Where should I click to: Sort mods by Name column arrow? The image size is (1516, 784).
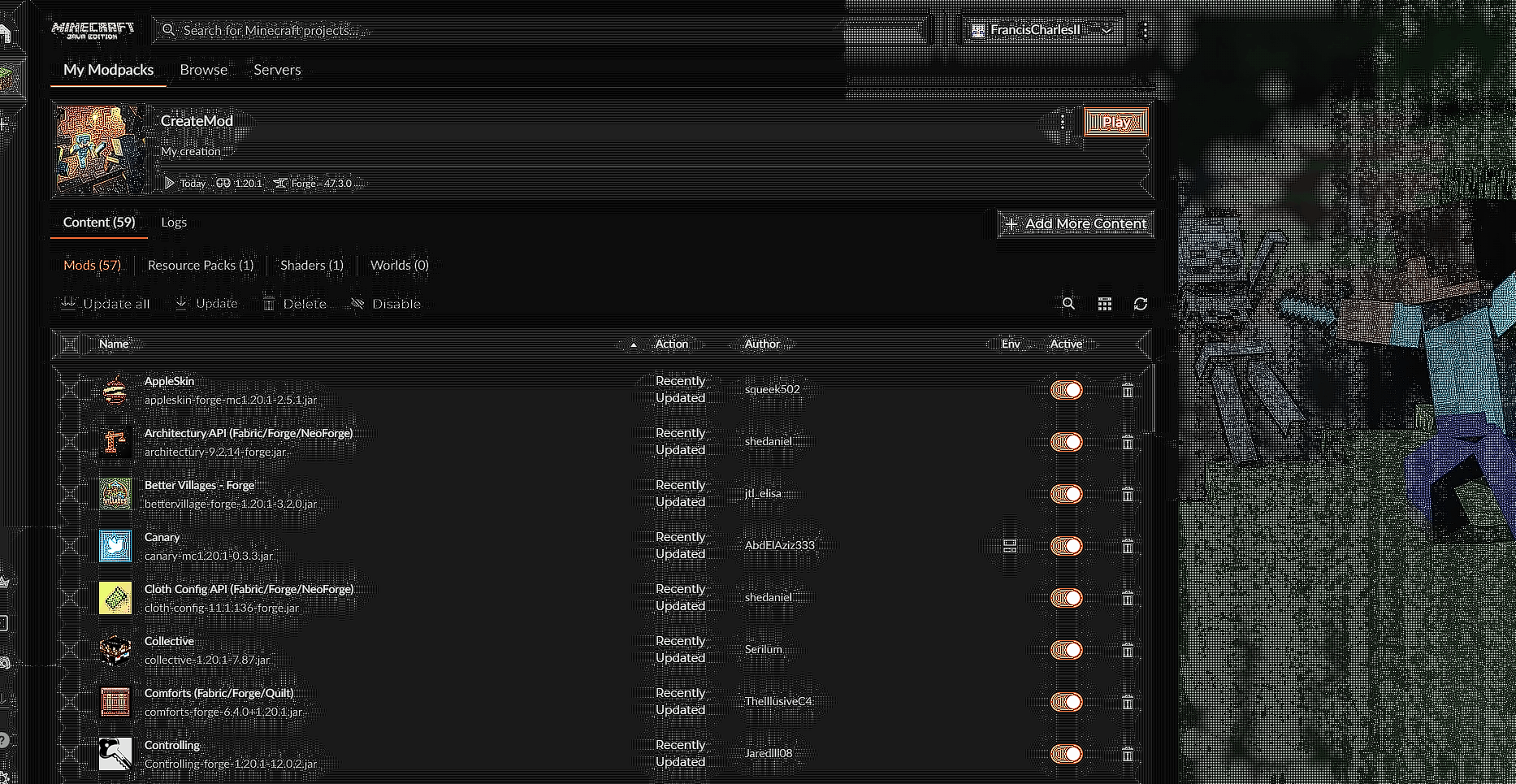[x=634, y=344]
